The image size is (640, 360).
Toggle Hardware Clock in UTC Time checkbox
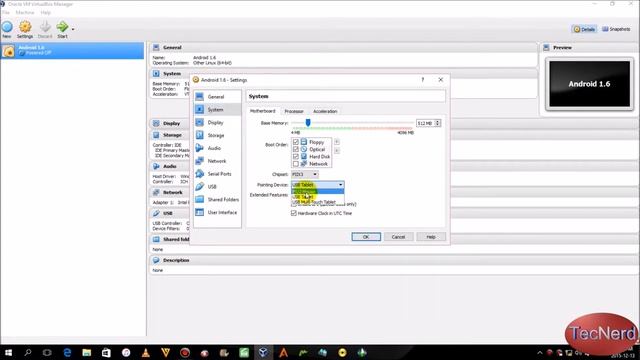(293, 213)
